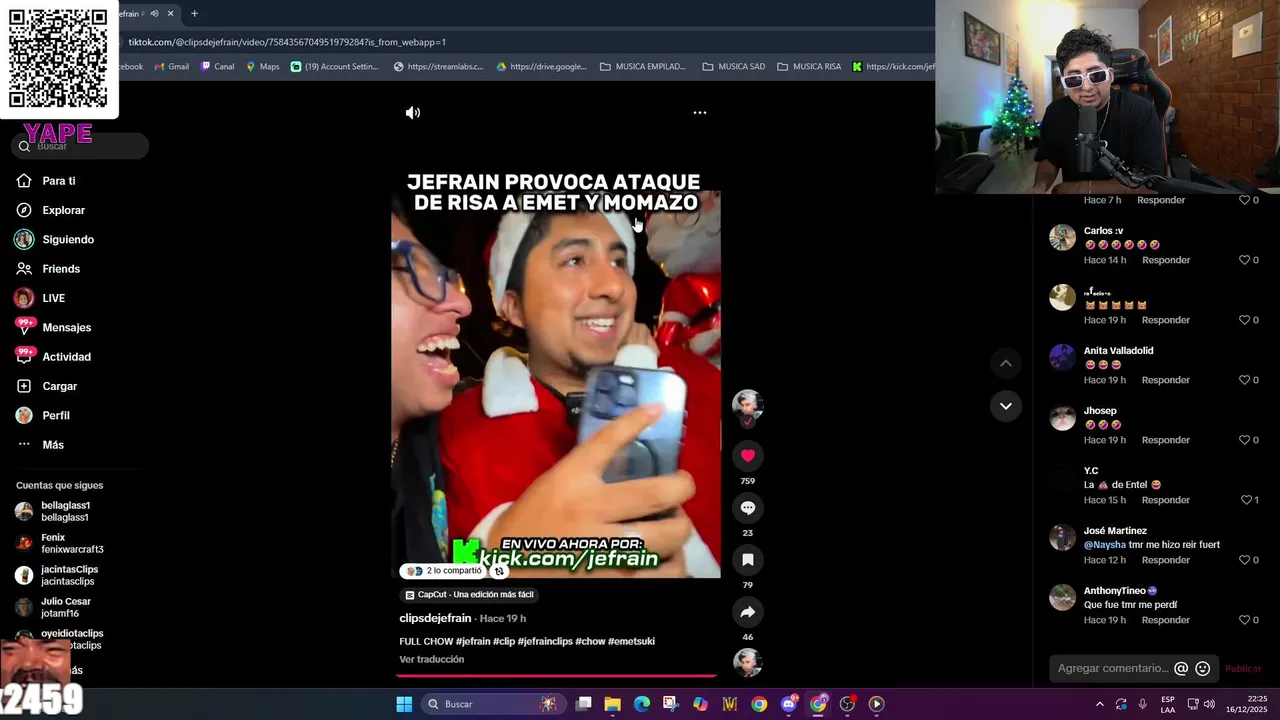The image size is (1280, 720).
Task: Click the #emetsuki hashtag
Action: click(631, 642)
